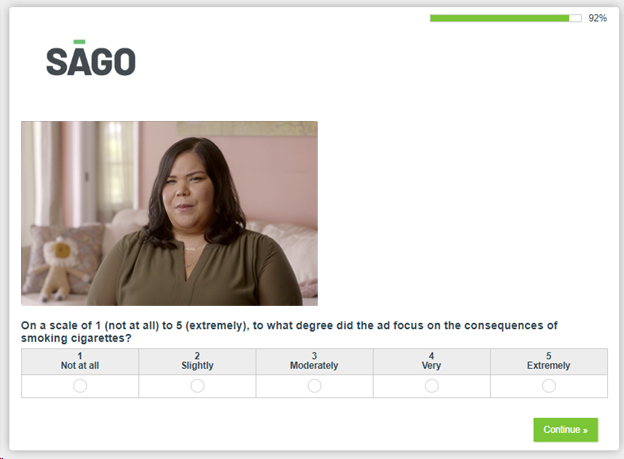The image size is (624, 459).
Task: Click the Slightly column header
Action: pos(197,361)
